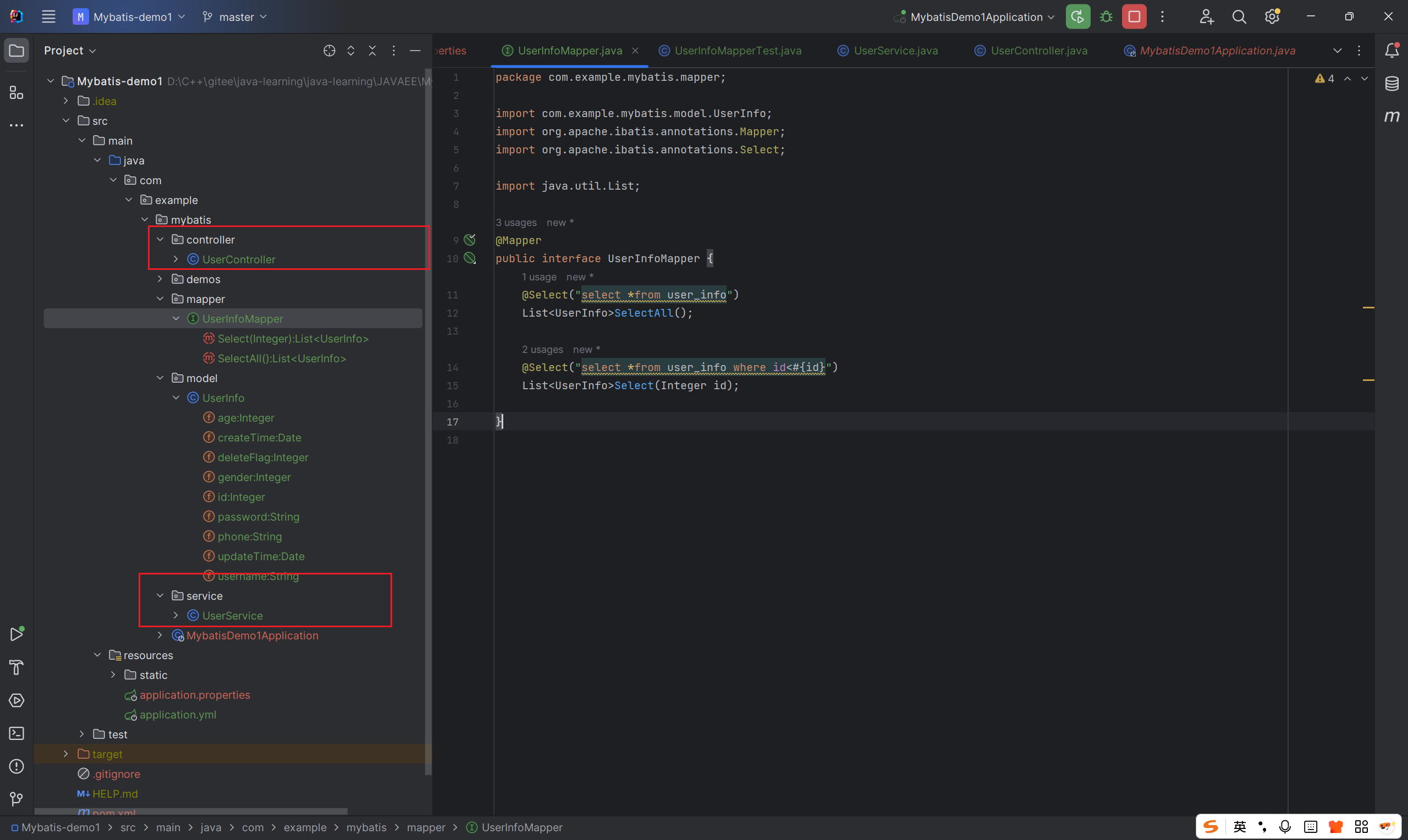Select UserController in project tree
Viewport: 1408px width, 840px height.
click(239, 259)
